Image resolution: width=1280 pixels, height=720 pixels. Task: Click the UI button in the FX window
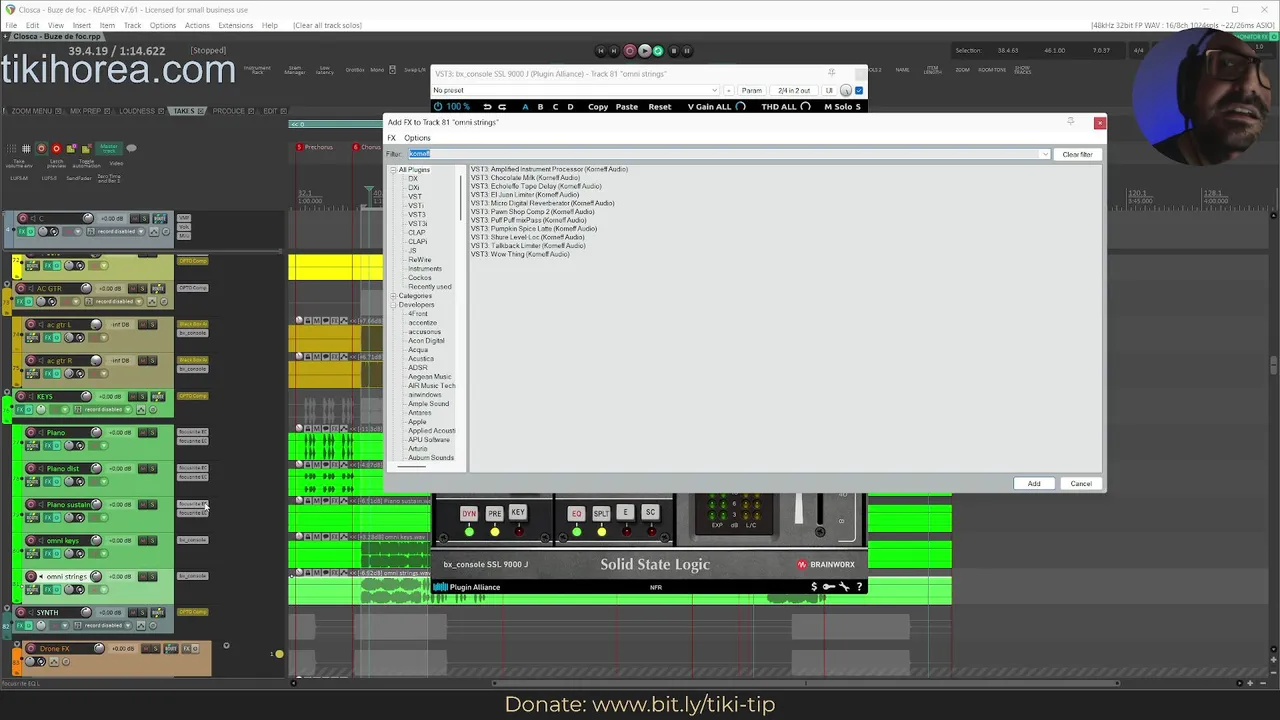pyautogui.click(x=829, y=90)
